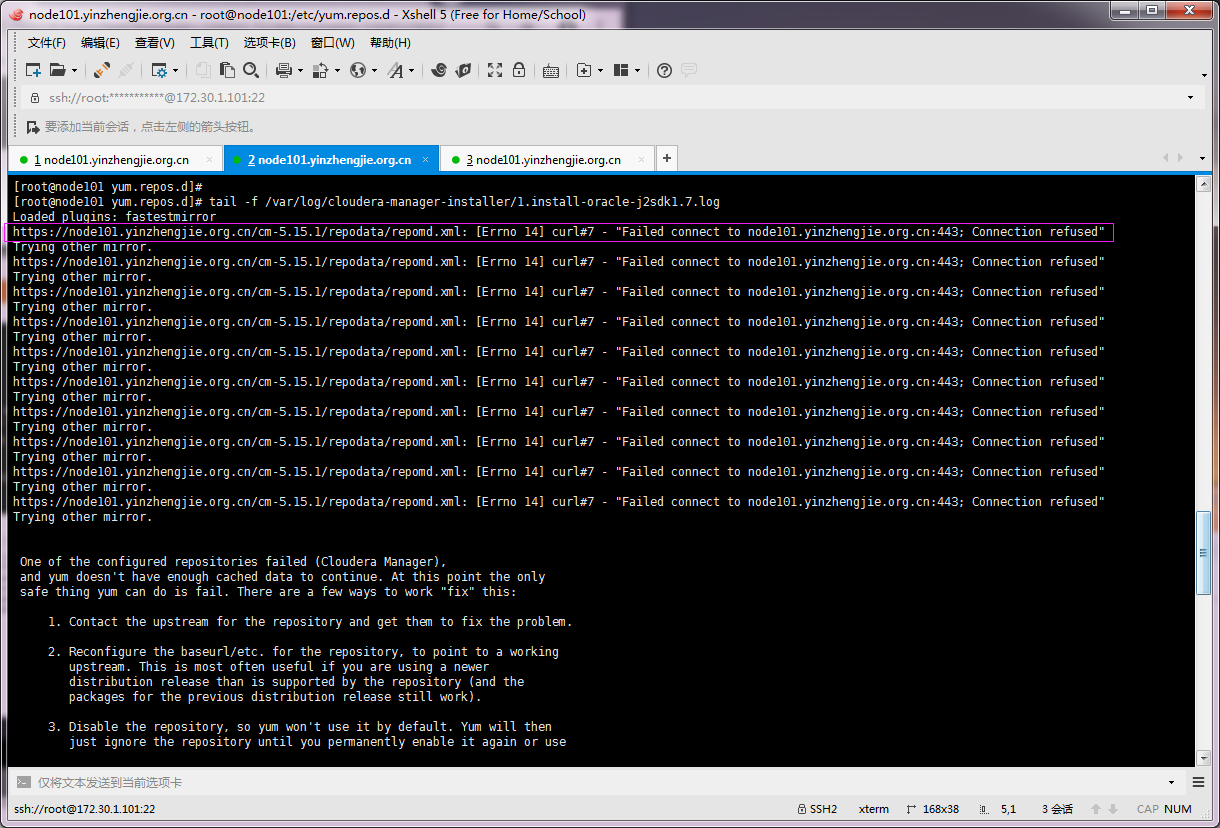Click the layout panes icon
The image size is (1220, 828).
[x=621, y=70]
